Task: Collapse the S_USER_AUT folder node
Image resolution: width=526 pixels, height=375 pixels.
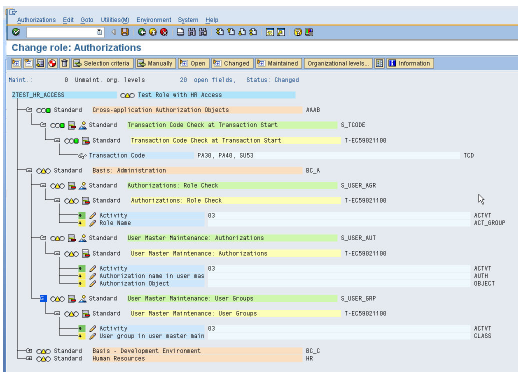Action: [43, 238]
